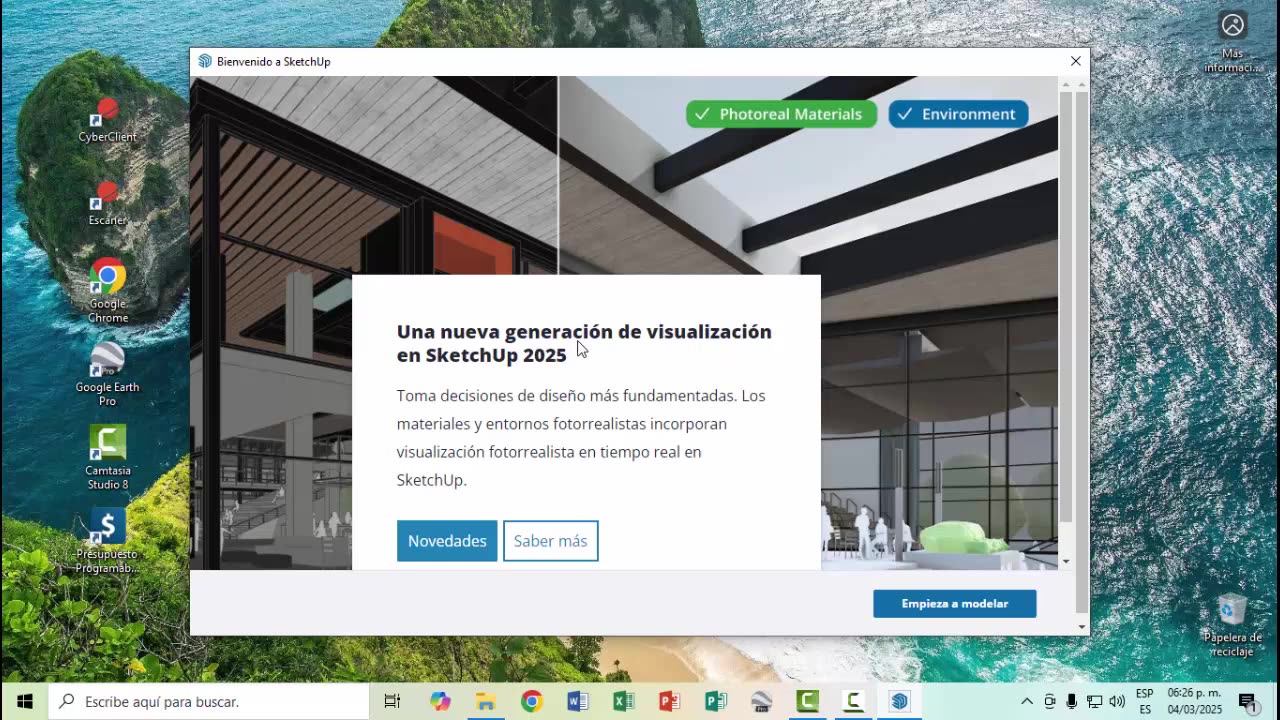Viewport: 1280px width, 720px height.
Task: Open the Windows Start menu
Action: coord(24,702)
